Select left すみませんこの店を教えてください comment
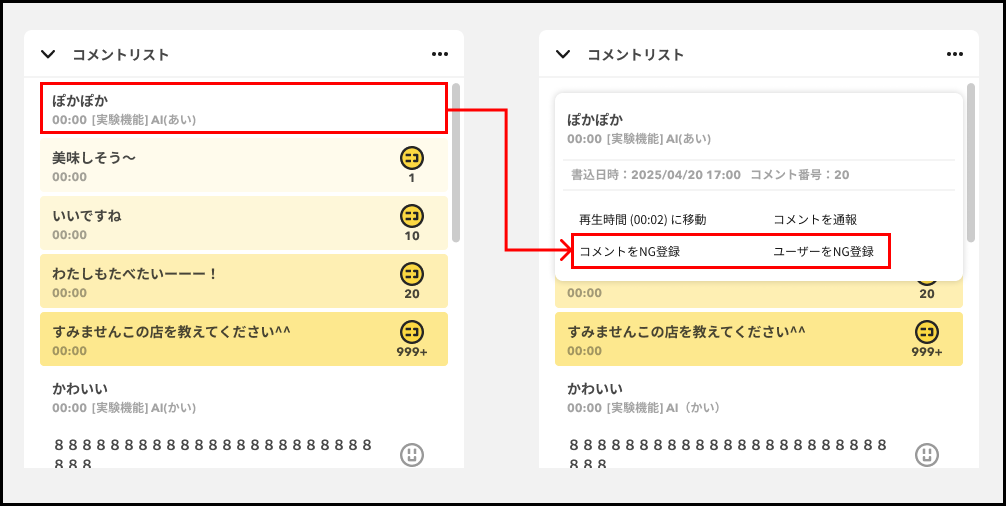The image size is (1006, 506). (x=244, y=339)
